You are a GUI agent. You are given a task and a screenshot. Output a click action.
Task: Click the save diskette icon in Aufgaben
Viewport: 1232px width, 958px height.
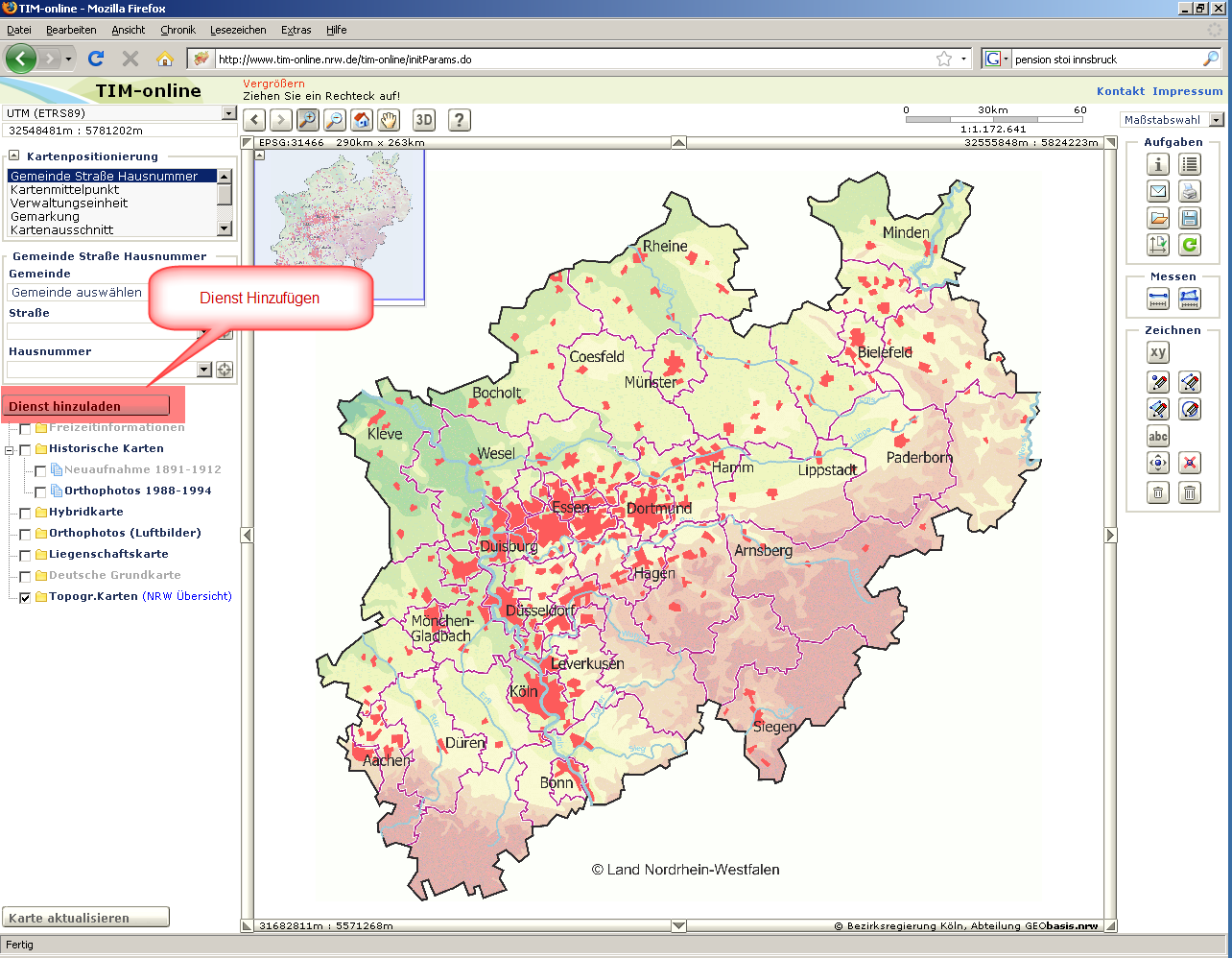[1190, 218]
